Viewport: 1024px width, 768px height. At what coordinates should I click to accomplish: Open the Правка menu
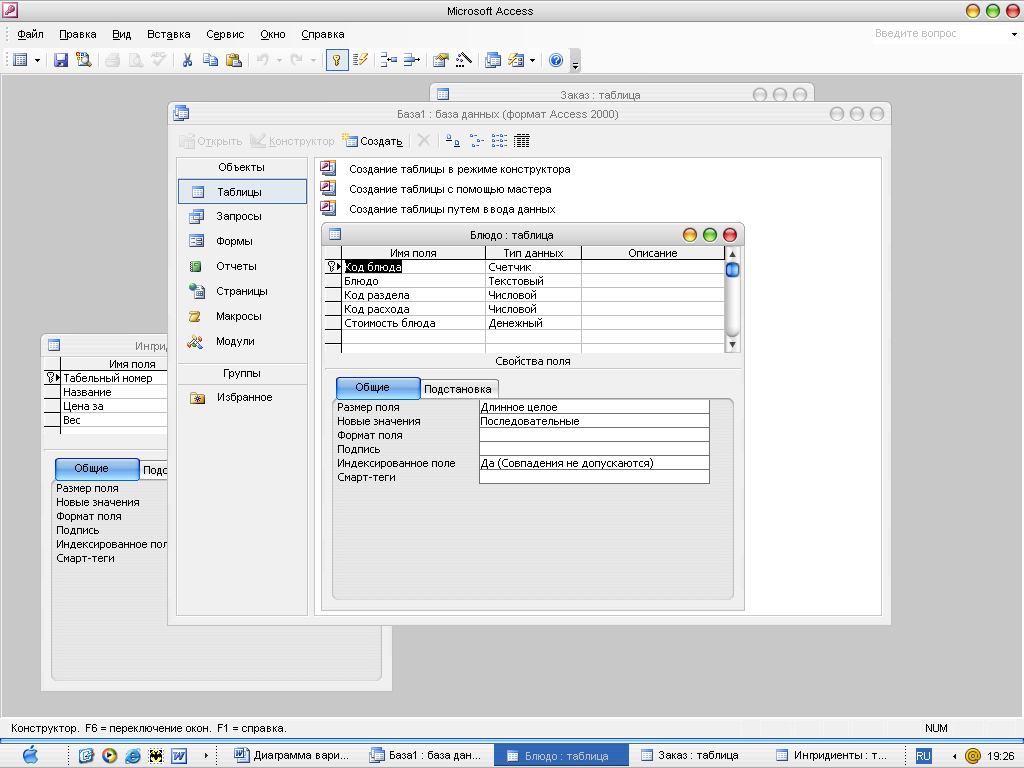pos(78,34)
